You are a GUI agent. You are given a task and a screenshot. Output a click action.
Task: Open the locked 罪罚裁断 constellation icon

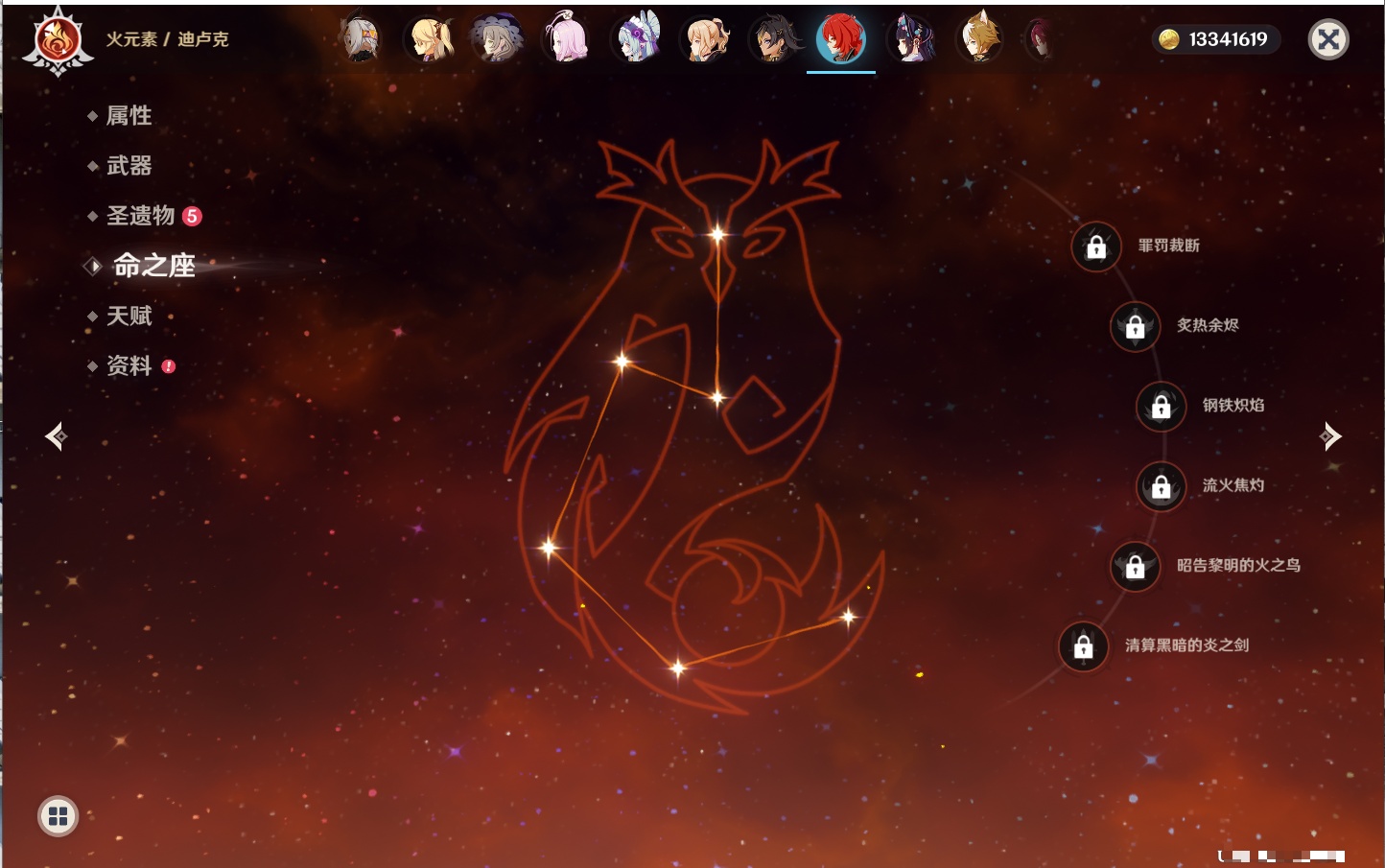[1096, 246]
